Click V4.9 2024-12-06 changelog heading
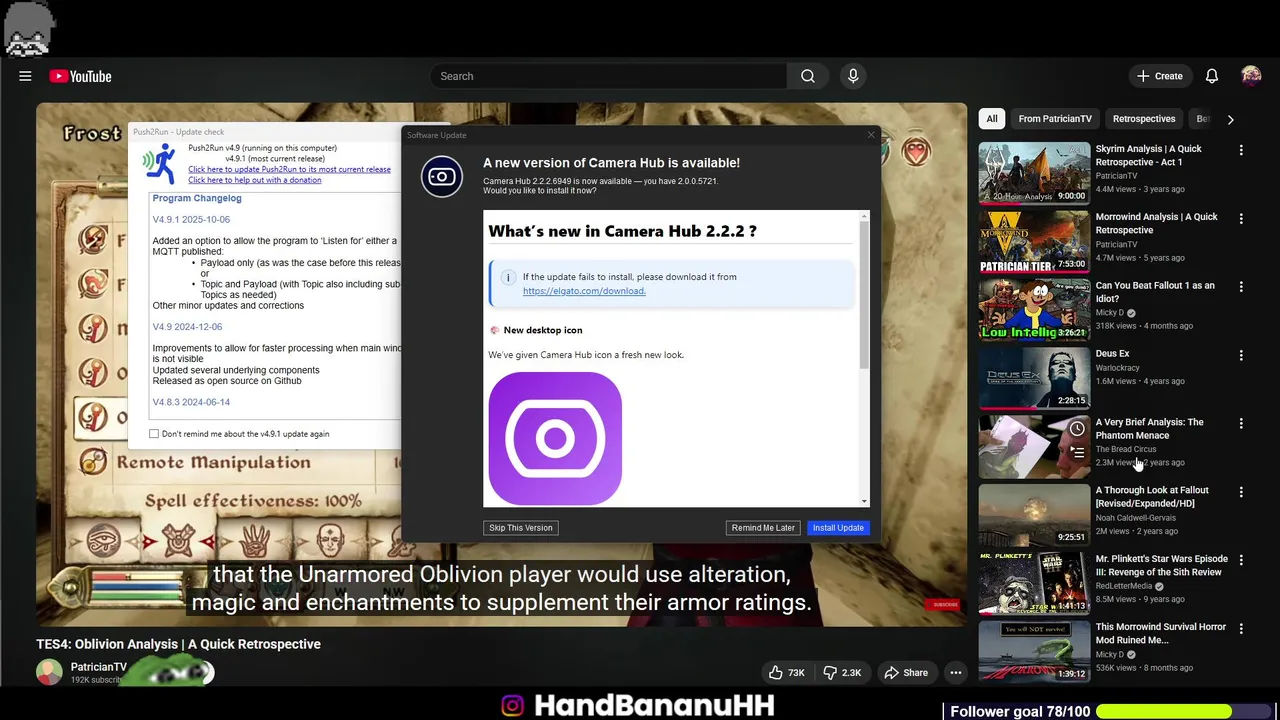The width and height of the screenshot is (1280, 720). 187,327
